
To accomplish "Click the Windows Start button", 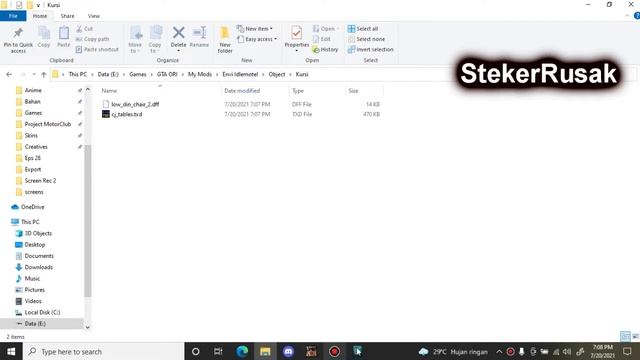I will pyautogui.click(x=11, y=351).
